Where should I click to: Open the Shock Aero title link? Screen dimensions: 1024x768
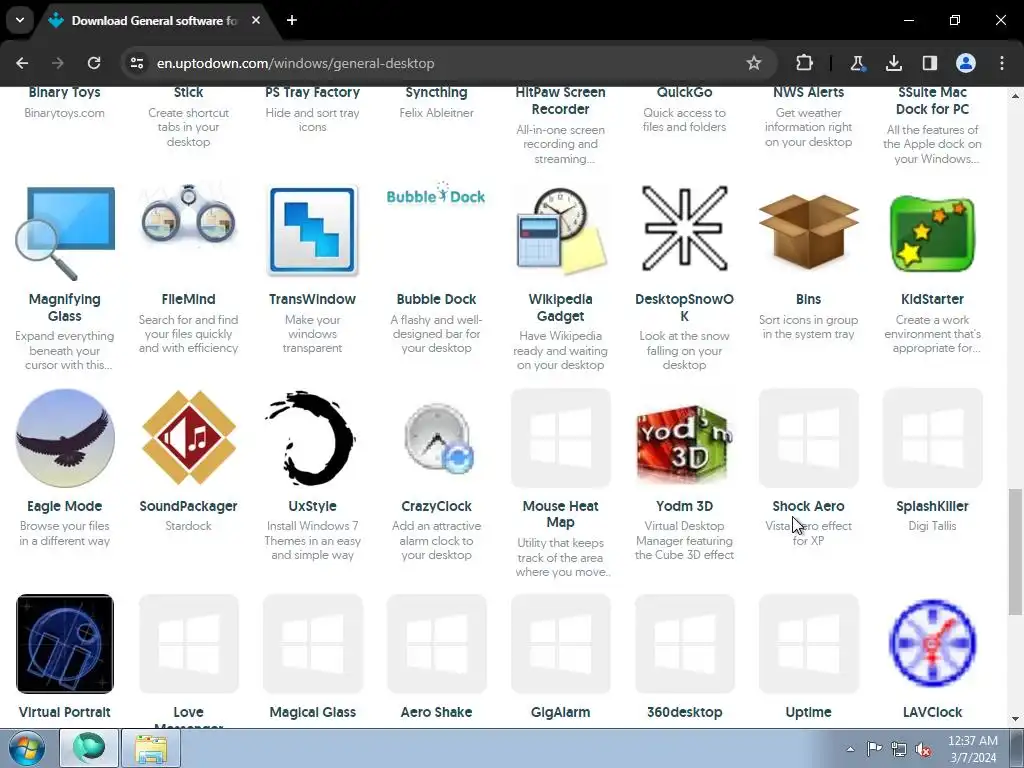click(x=808, y=506)
